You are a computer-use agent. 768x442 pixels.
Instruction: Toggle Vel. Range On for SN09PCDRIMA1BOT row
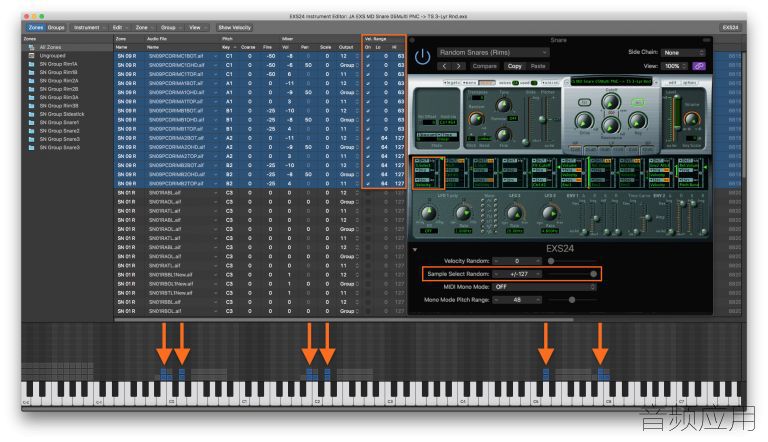pos(368,83)
